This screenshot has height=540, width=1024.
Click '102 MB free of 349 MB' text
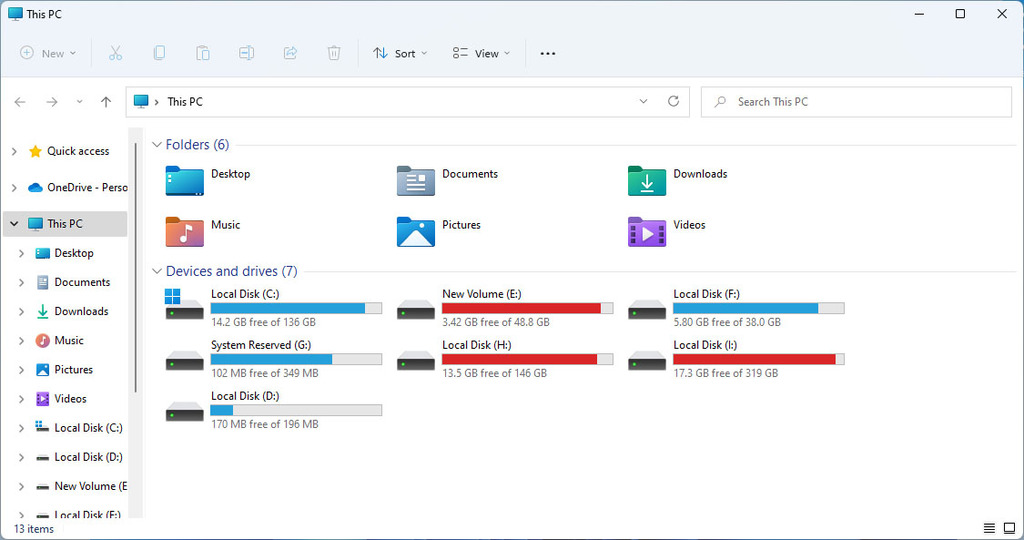264,373
